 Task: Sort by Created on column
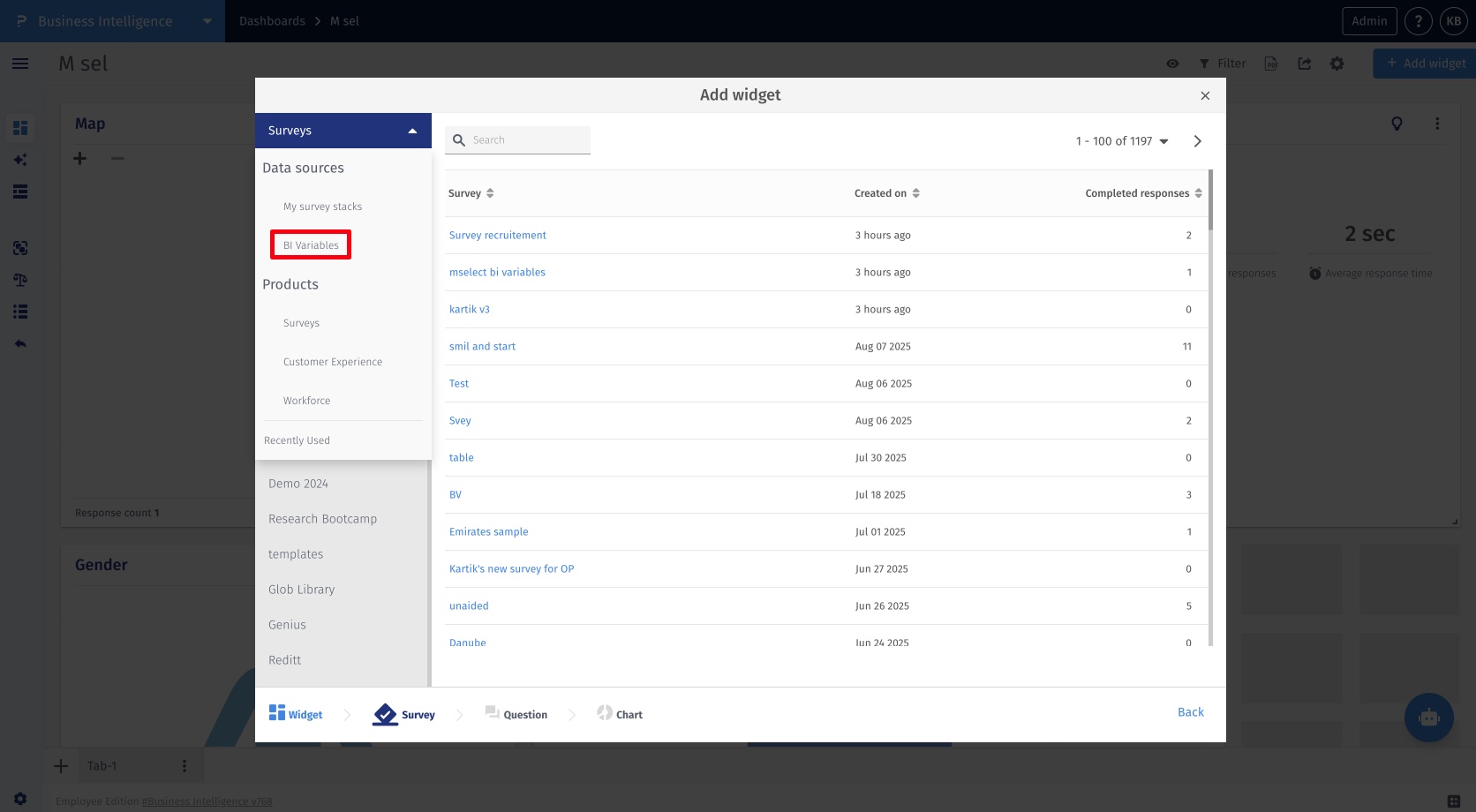point(887,193)
